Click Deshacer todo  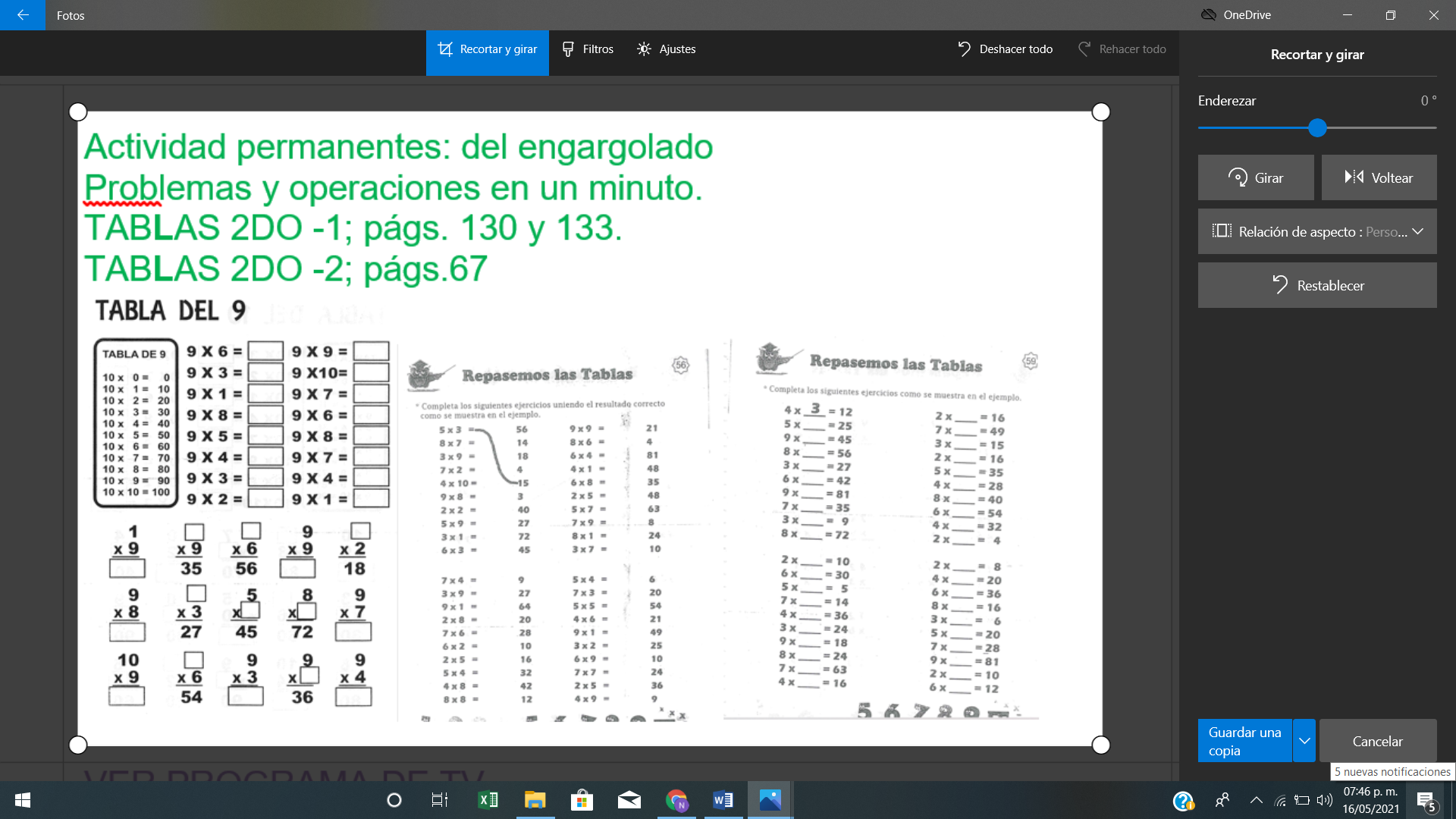click(1005, 49)
